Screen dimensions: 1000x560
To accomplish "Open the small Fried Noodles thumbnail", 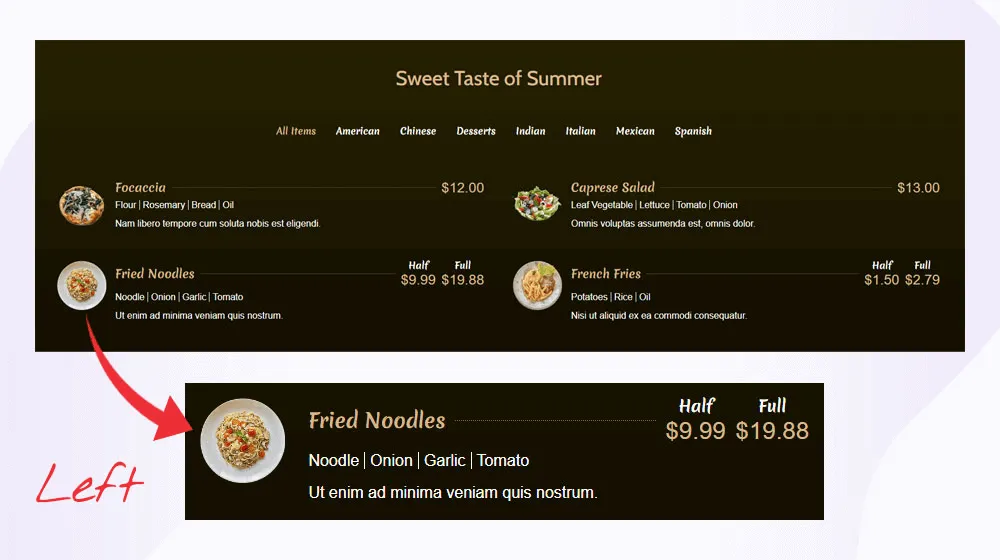I will click(x=82, y=286).
